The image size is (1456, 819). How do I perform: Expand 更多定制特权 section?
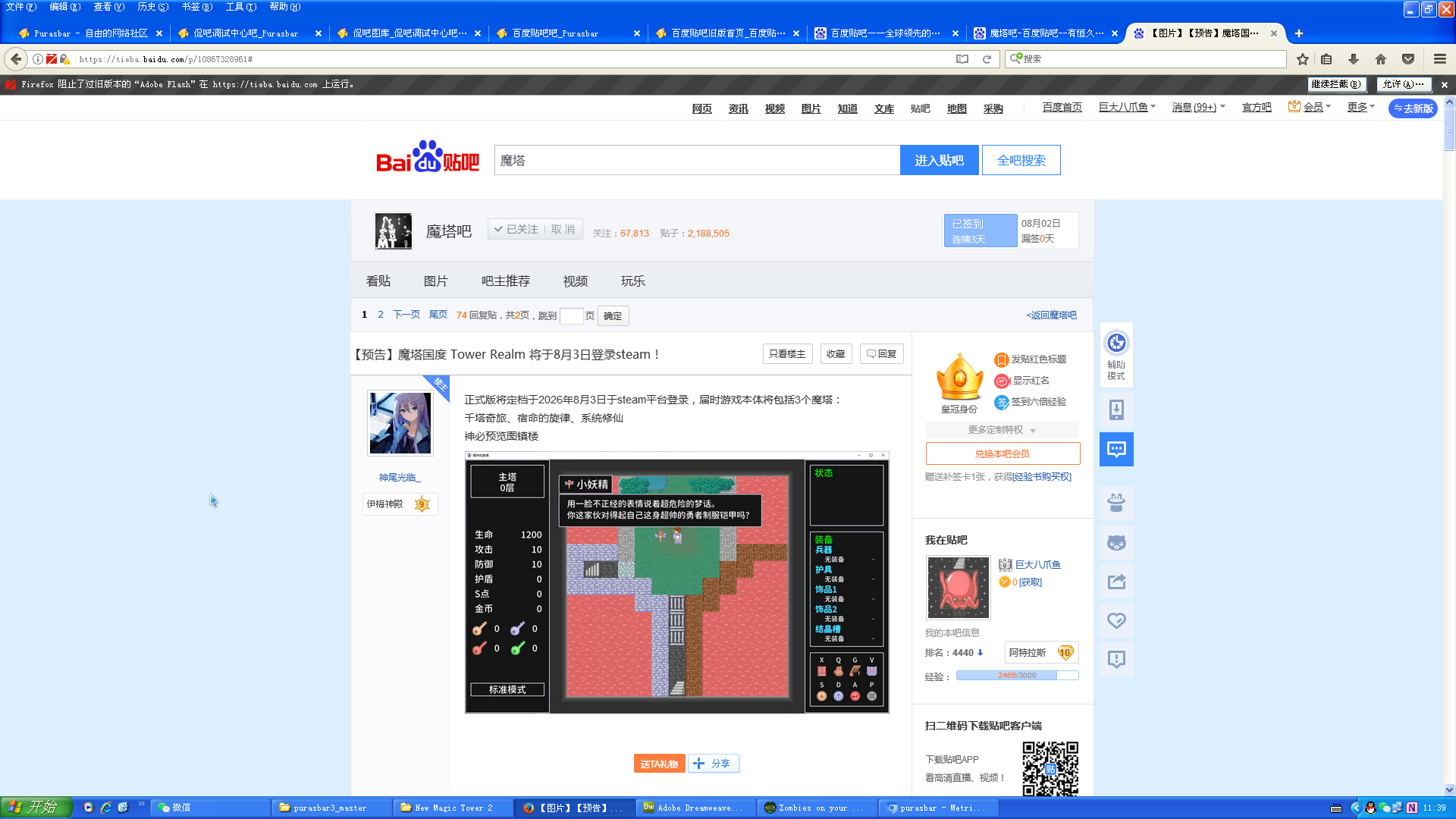pyautogui.click(x=1002, y=430)
